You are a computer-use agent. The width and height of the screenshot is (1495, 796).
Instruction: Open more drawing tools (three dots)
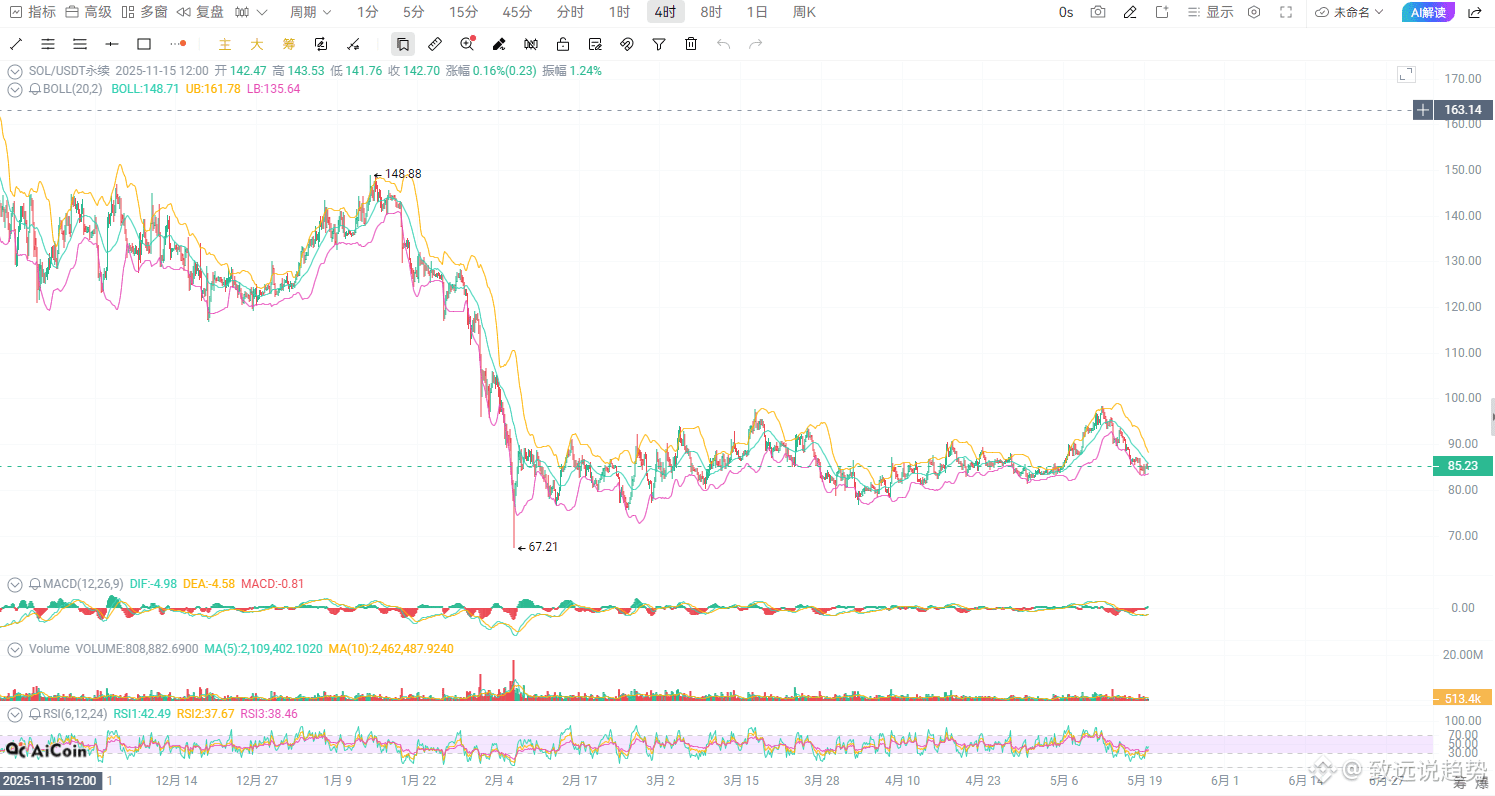(x=178, y=44)
